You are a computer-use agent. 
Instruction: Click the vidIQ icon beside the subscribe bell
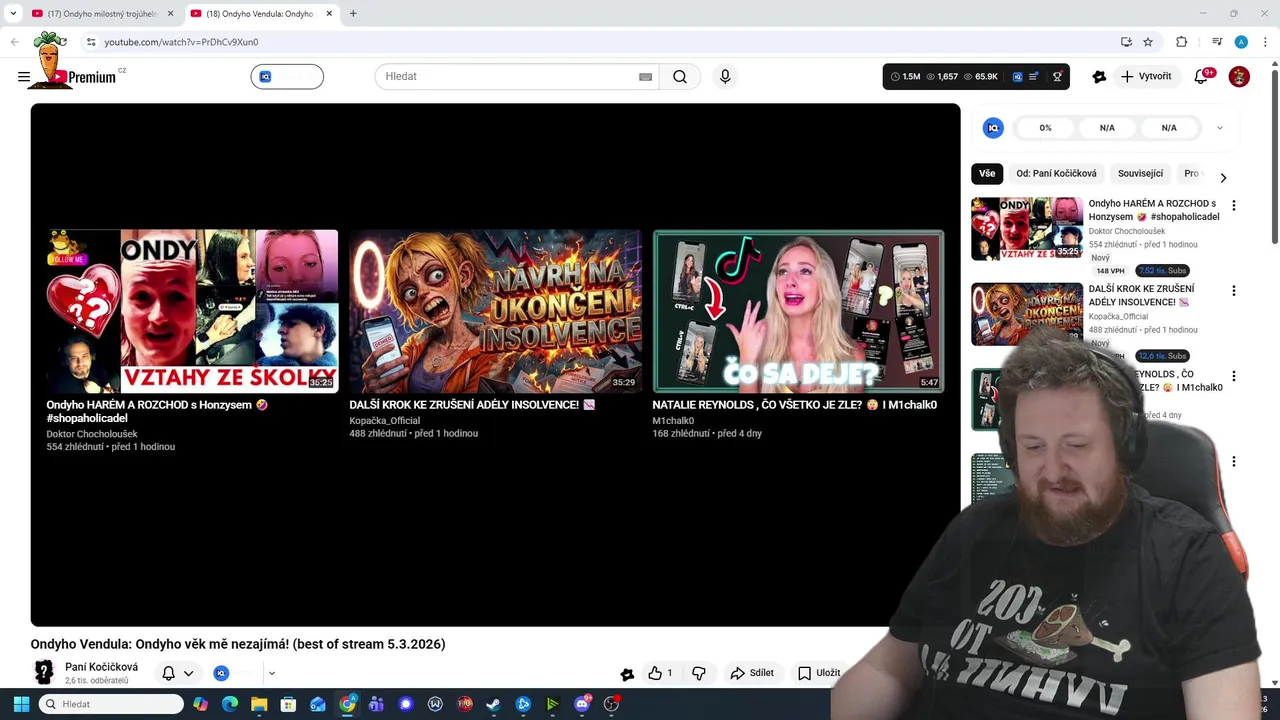click(221, 673)
